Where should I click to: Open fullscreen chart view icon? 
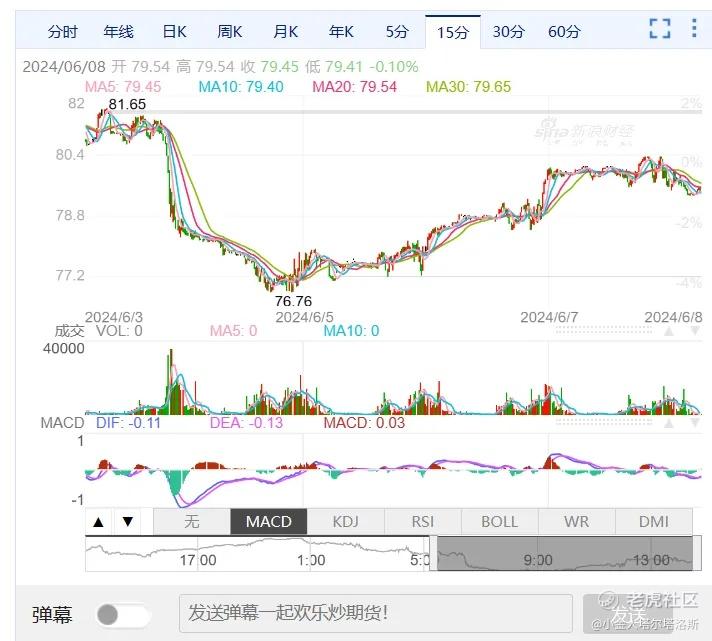click(x=659, y=29)
